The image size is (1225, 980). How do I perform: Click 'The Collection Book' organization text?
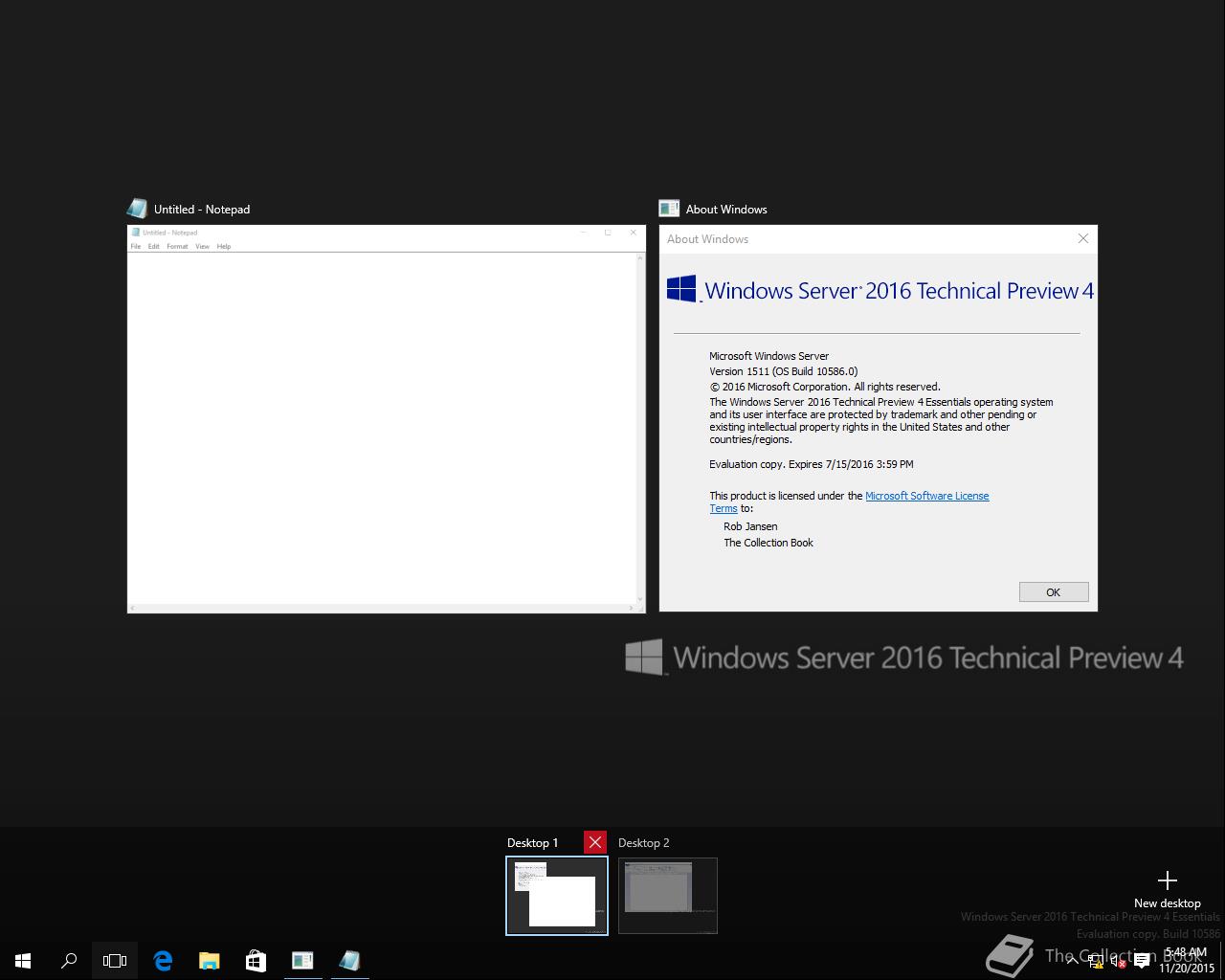click(x=768, y=543)
